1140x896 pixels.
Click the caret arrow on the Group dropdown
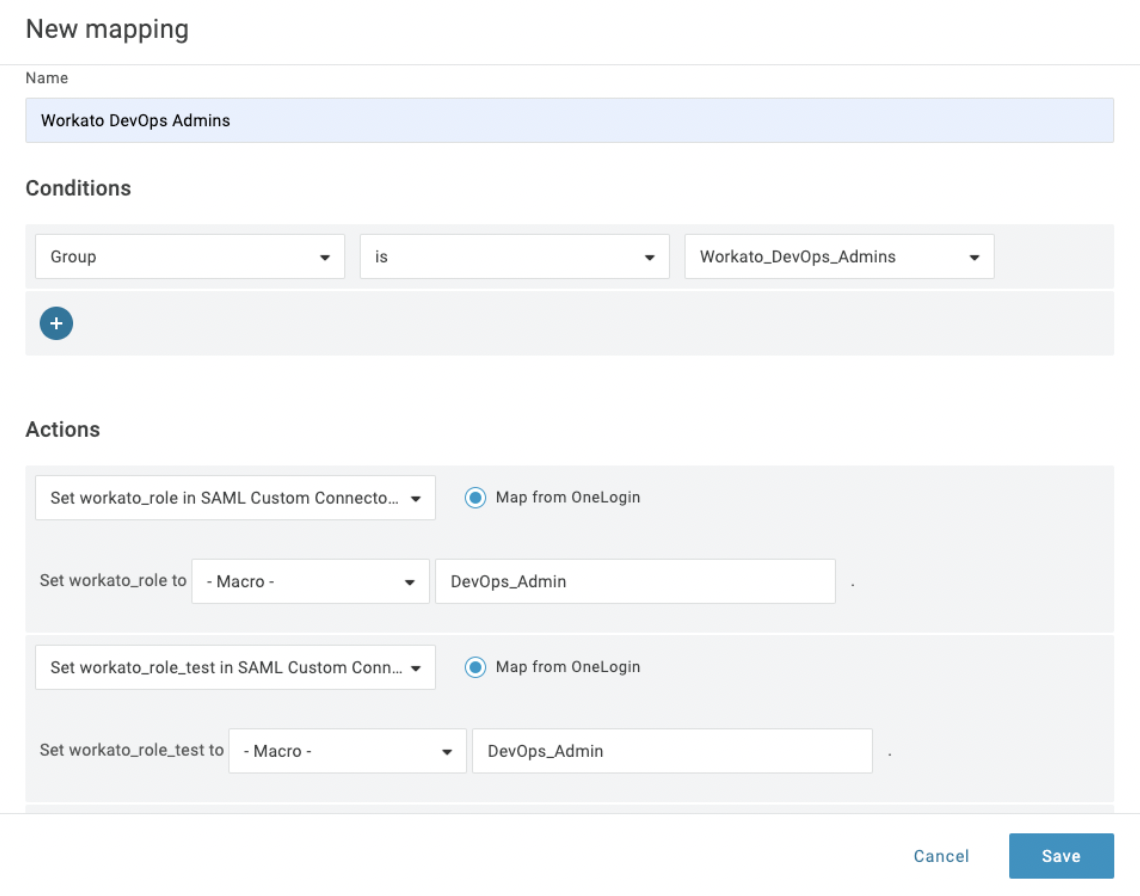point(325,258)
